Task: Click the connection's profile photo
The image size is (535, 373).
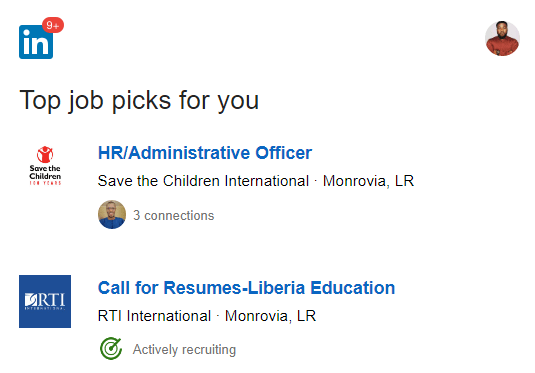Action: pyautogui.click(x=112, y=214)
